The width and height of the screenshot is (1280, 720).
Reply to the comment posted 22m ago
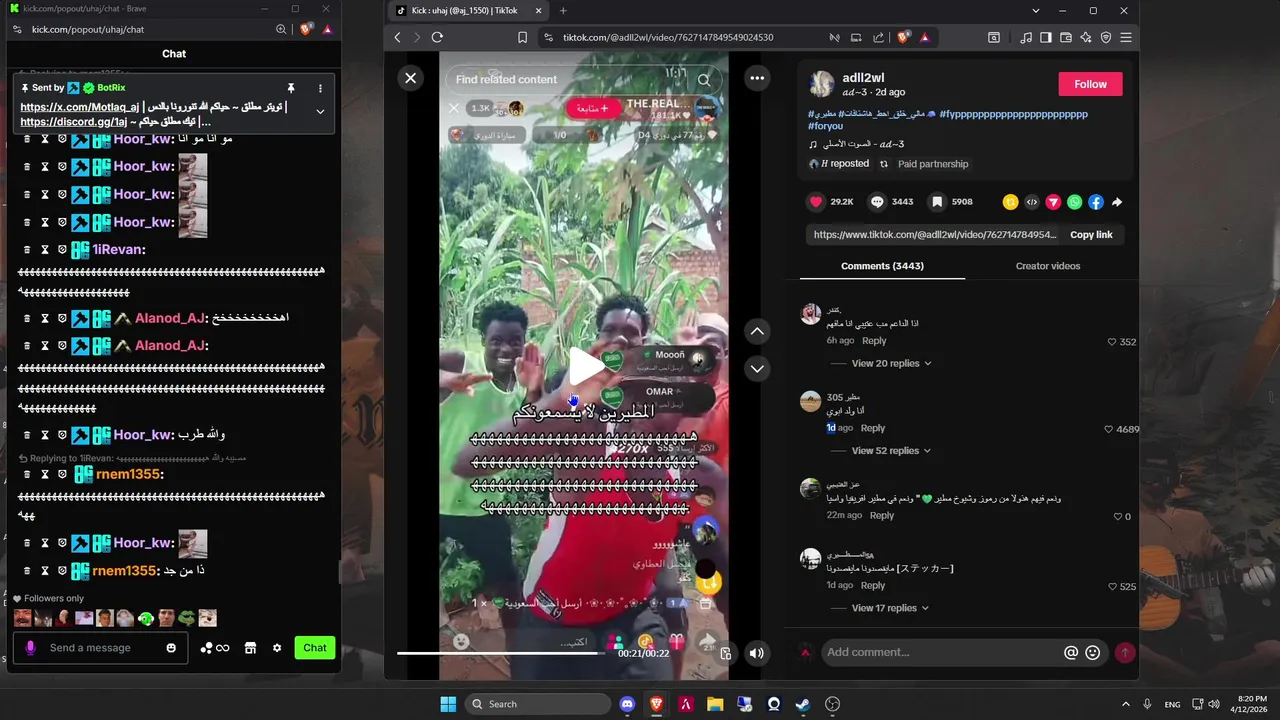(882, 516)
